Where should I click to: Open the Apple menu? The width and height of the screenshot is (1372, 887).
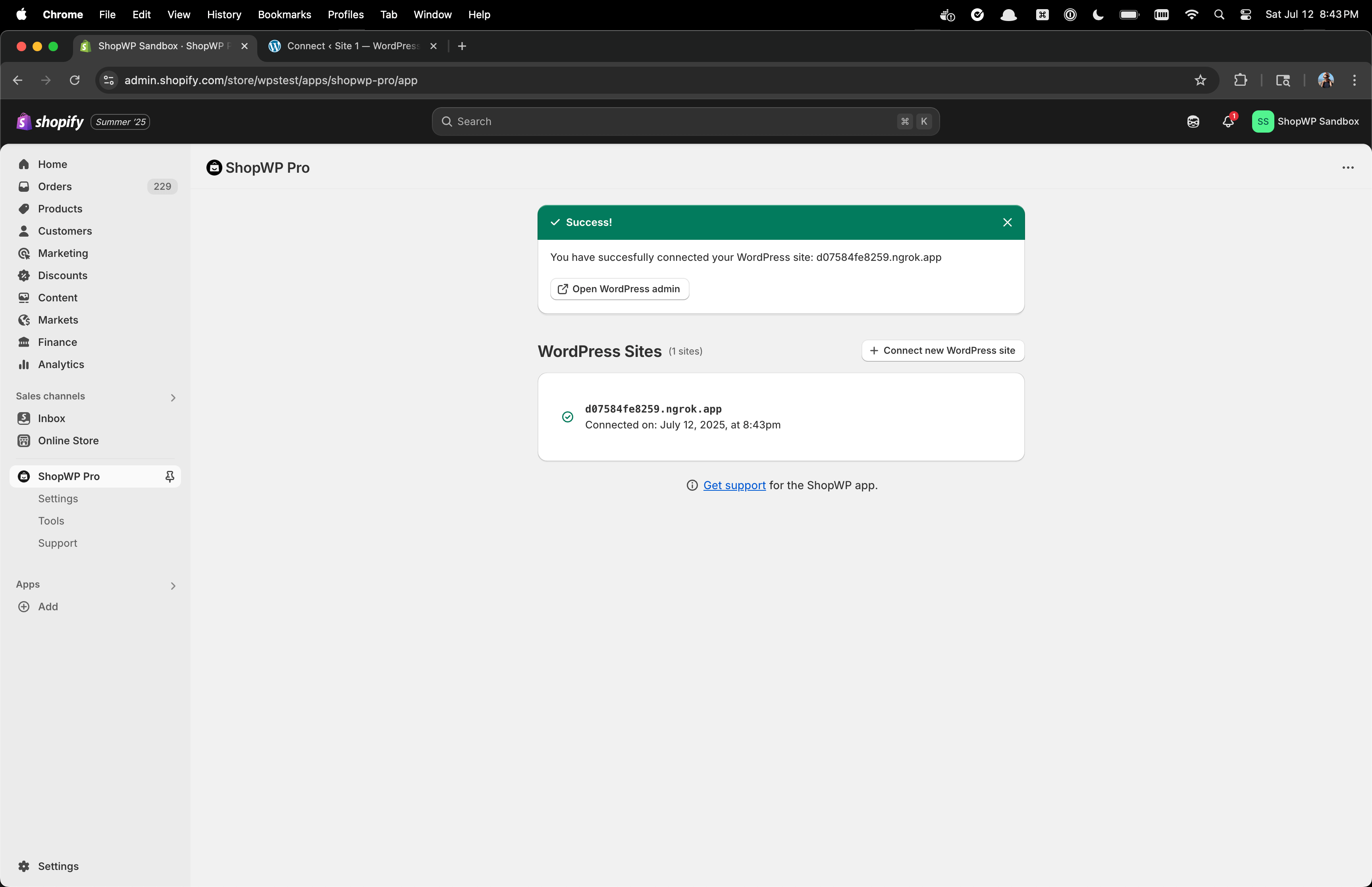coord(21,14)
